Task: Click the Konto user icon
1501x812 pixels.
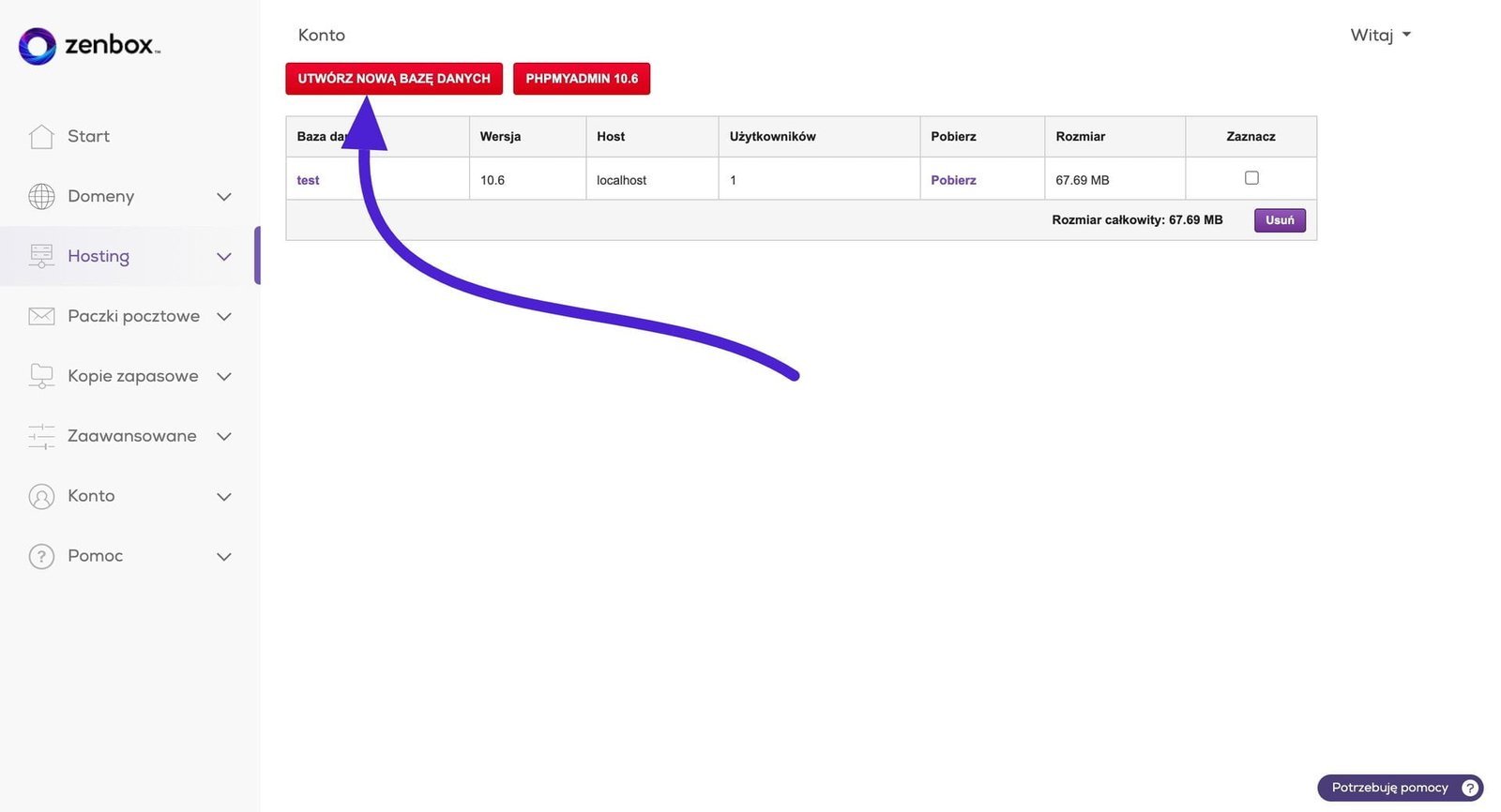Action: point(41,496)
